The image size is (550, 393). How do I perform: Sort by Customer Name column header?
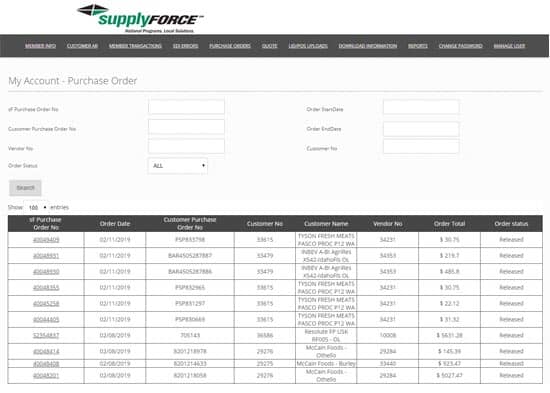click(326, 224)
